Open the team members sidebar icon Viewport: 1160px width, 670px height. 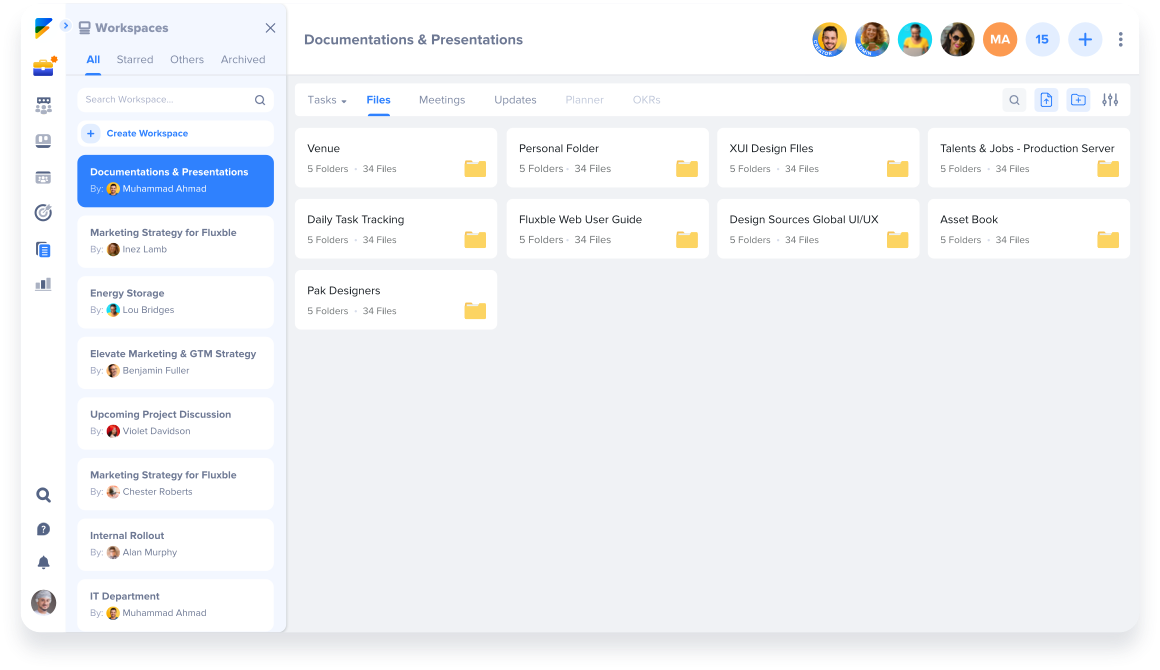pyautogui.click(x=44, y=105)
